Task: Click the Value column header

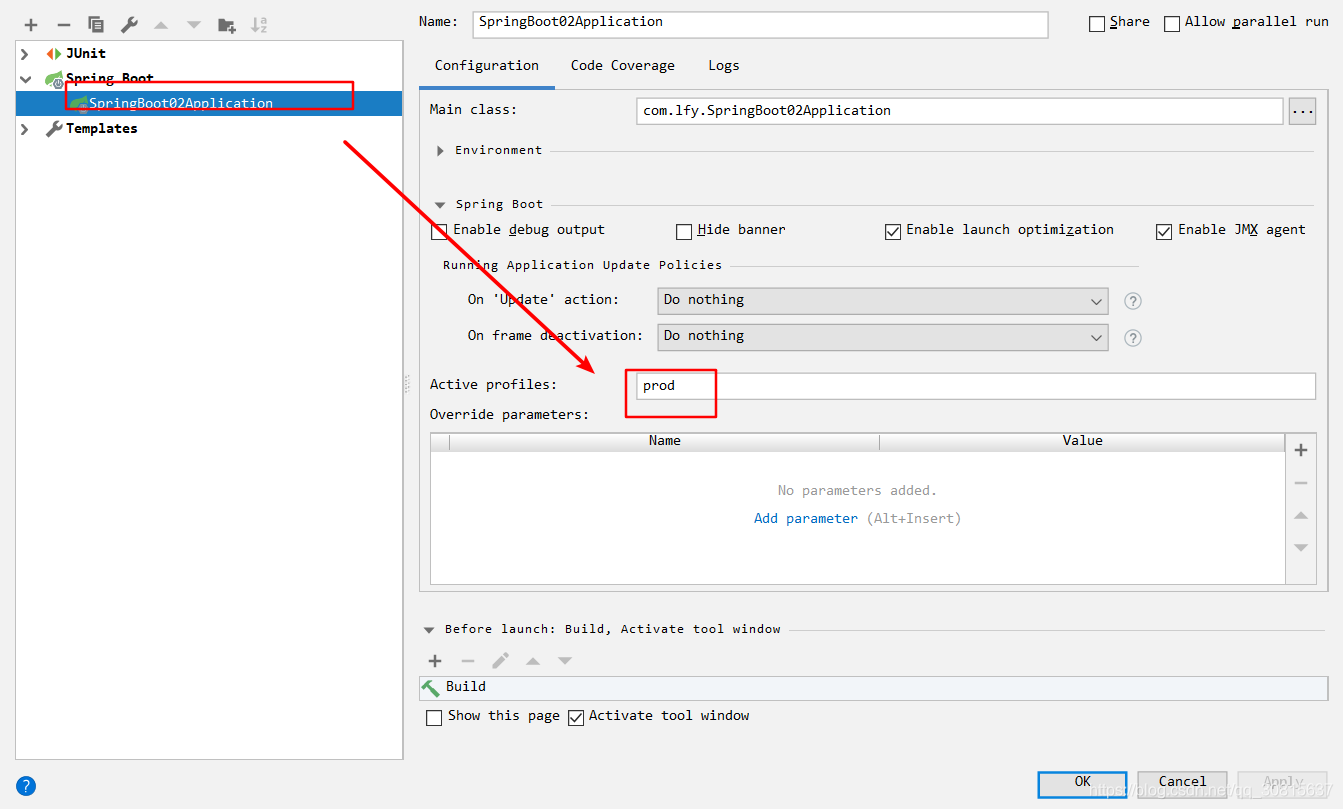Action: pyautogui.click(x=1082, y=441)
